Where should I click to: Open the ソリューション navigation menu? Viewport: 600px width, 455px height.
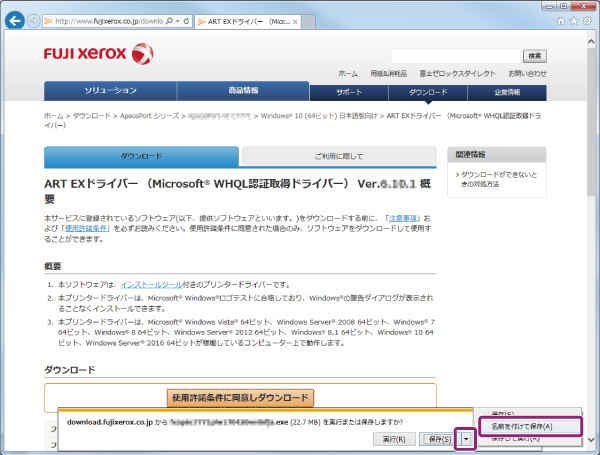point(109,92)
